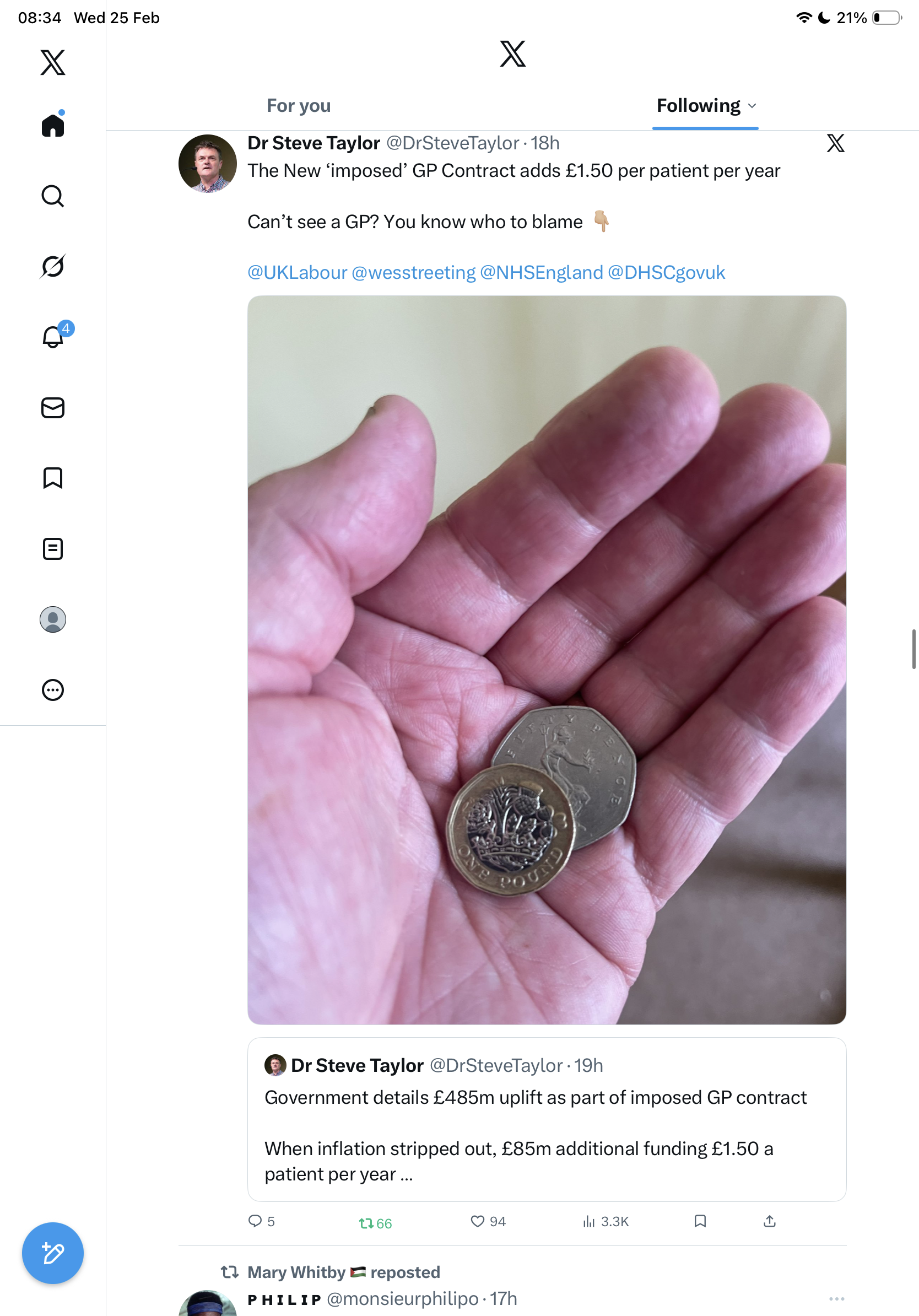Toggle bookmark on Dr Steve Taylor's post
Screen dimensions: 919x1316
click(x=700, y=1221)
